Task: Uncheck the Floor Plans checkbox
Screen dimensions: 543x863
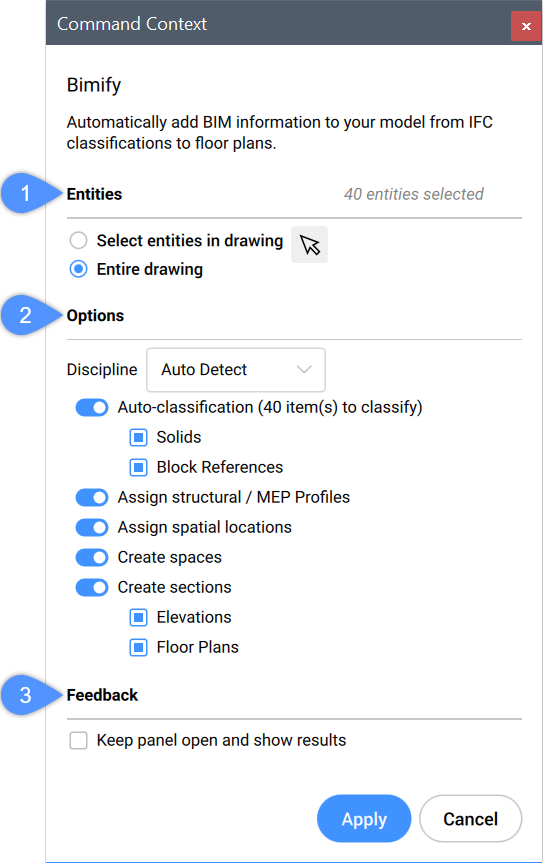Action: pos(138,647)
